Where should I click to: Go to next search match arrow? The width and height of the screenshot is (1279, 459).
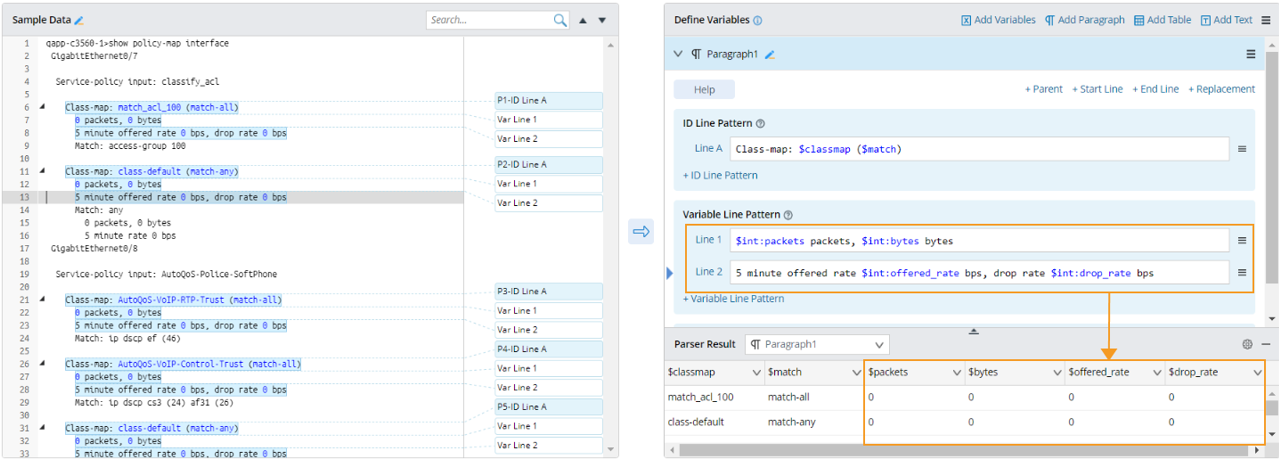tap(602, 20)
